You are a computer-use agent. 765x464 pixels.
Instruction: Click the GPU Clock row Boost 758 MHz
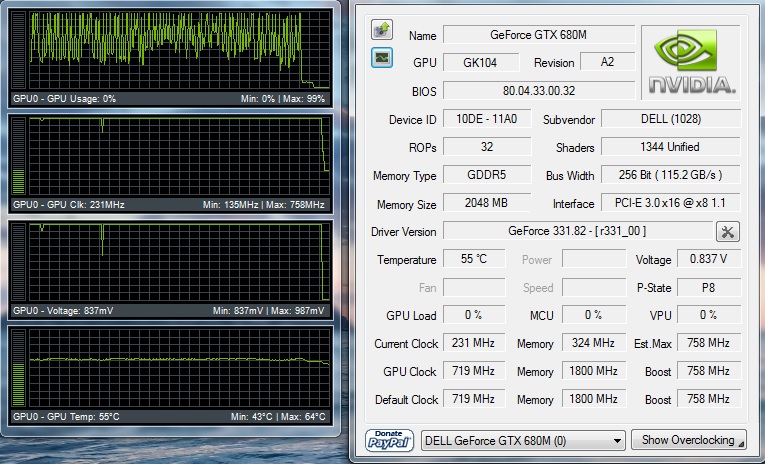(709, 371)
